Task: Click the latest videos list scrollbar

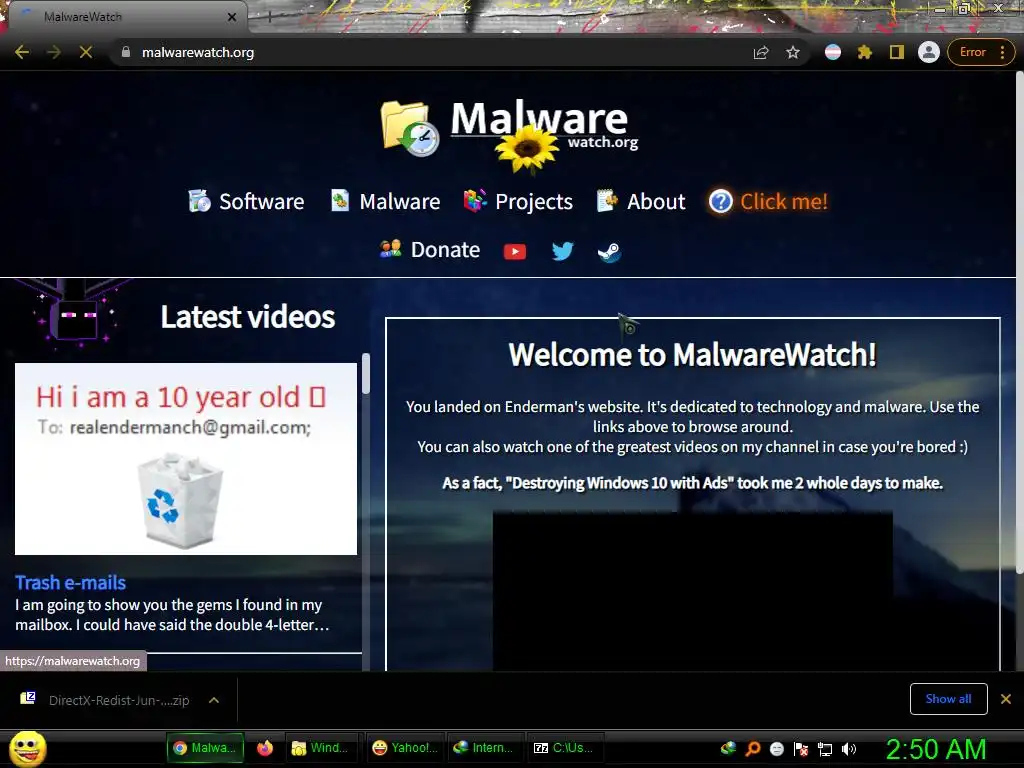Action: (366, 374)
